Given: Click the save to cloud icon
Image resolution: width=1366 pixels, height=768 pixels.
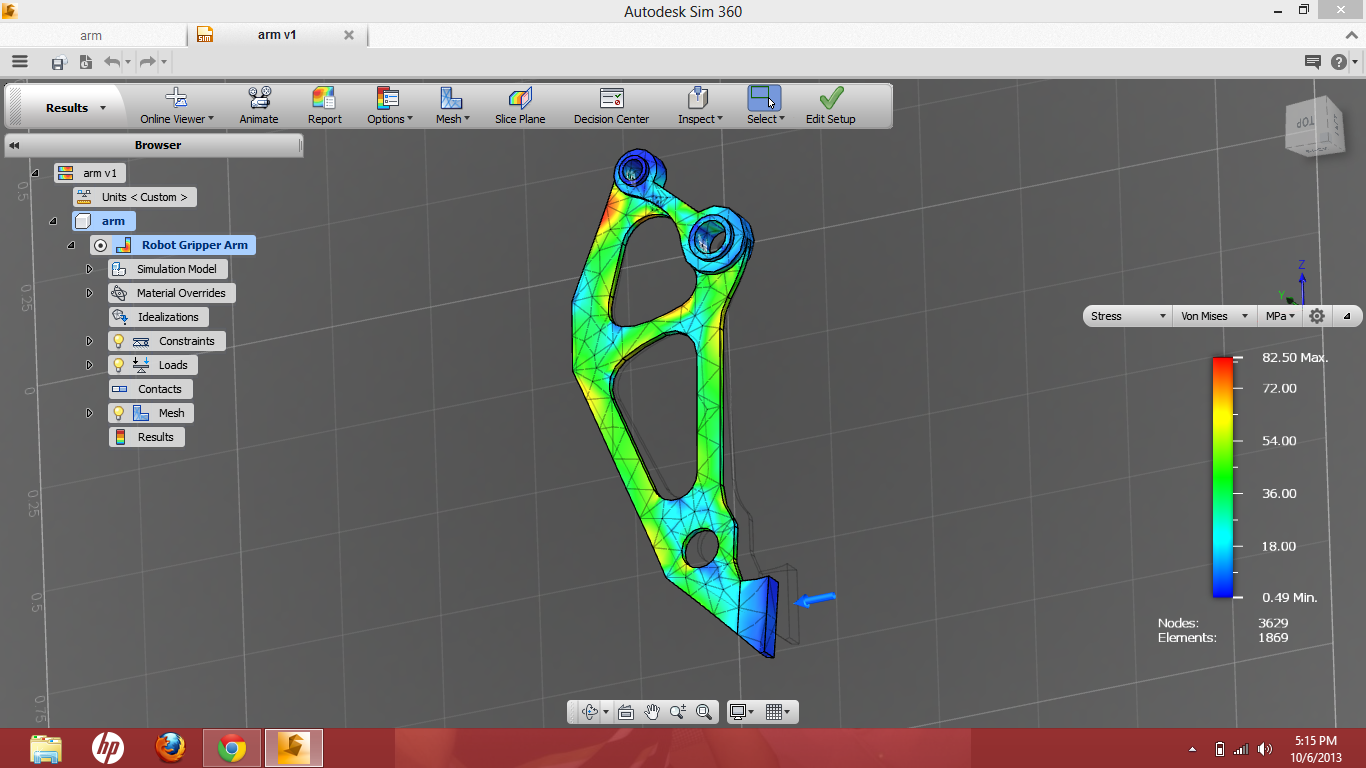Looking at the screenshot, I should click(x=58, y=62).
